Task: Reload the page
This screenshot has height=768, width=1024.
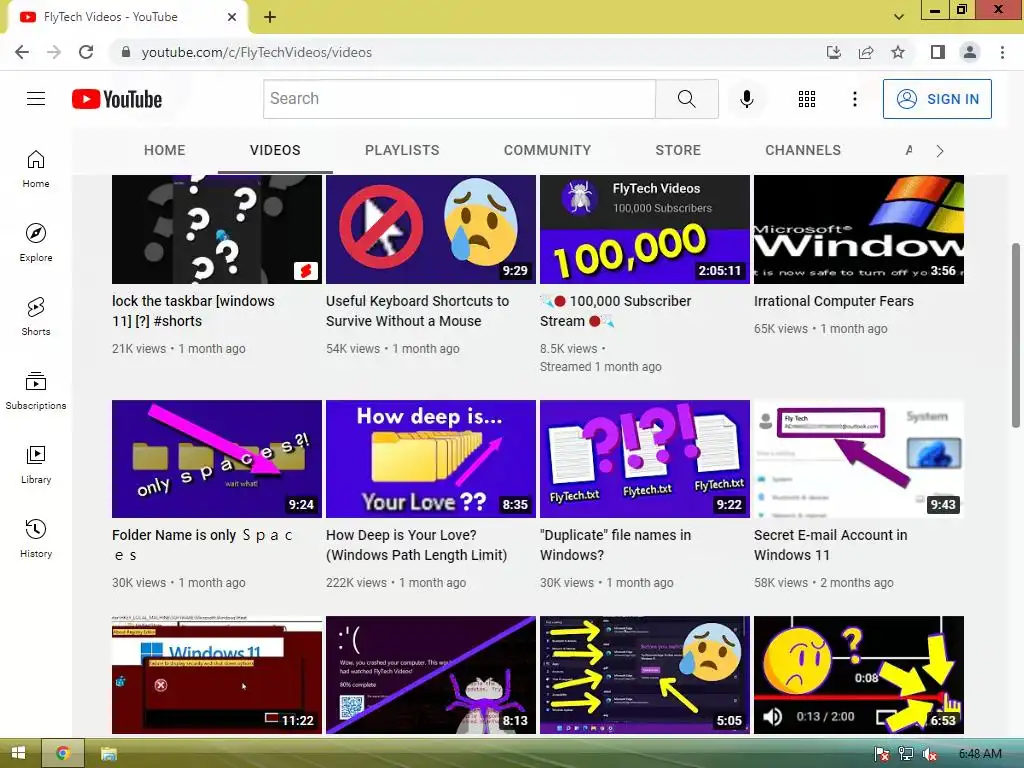Action: coord(86,52)
